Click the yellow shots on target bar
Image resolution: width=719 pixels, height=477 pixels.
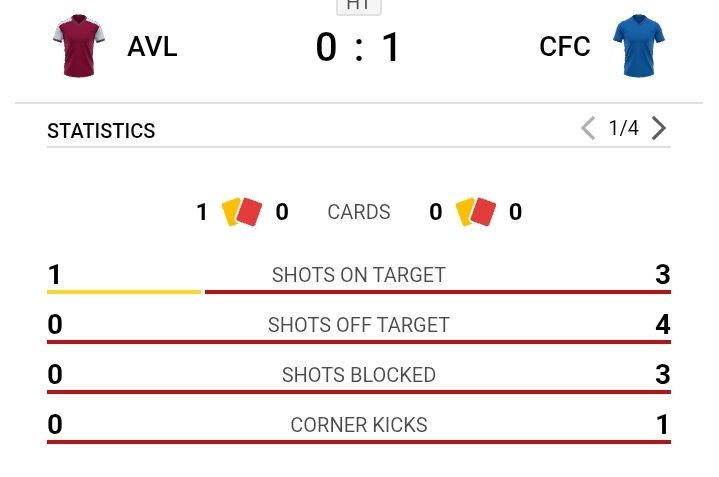point(124,292)
